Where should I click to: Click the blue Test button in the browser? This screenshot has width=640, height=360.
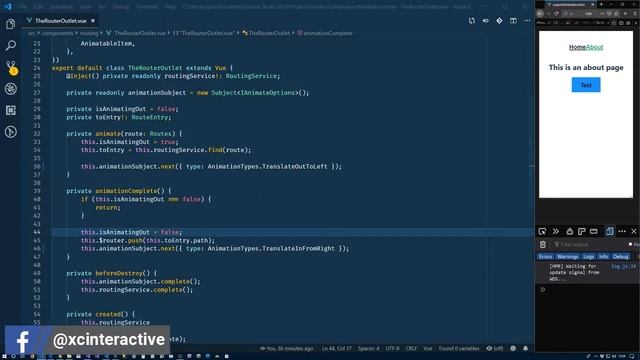coord(586,85)
